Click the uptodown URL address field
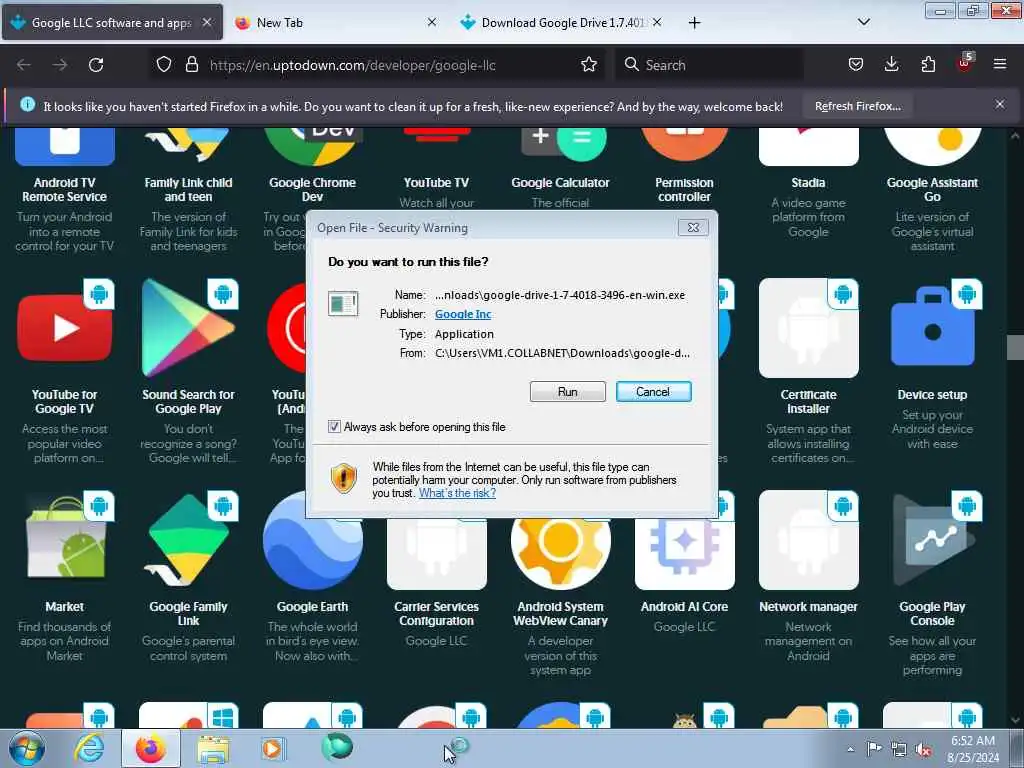Image resolution: width=1024 pixels, height=768 pixels. [353, 65]
